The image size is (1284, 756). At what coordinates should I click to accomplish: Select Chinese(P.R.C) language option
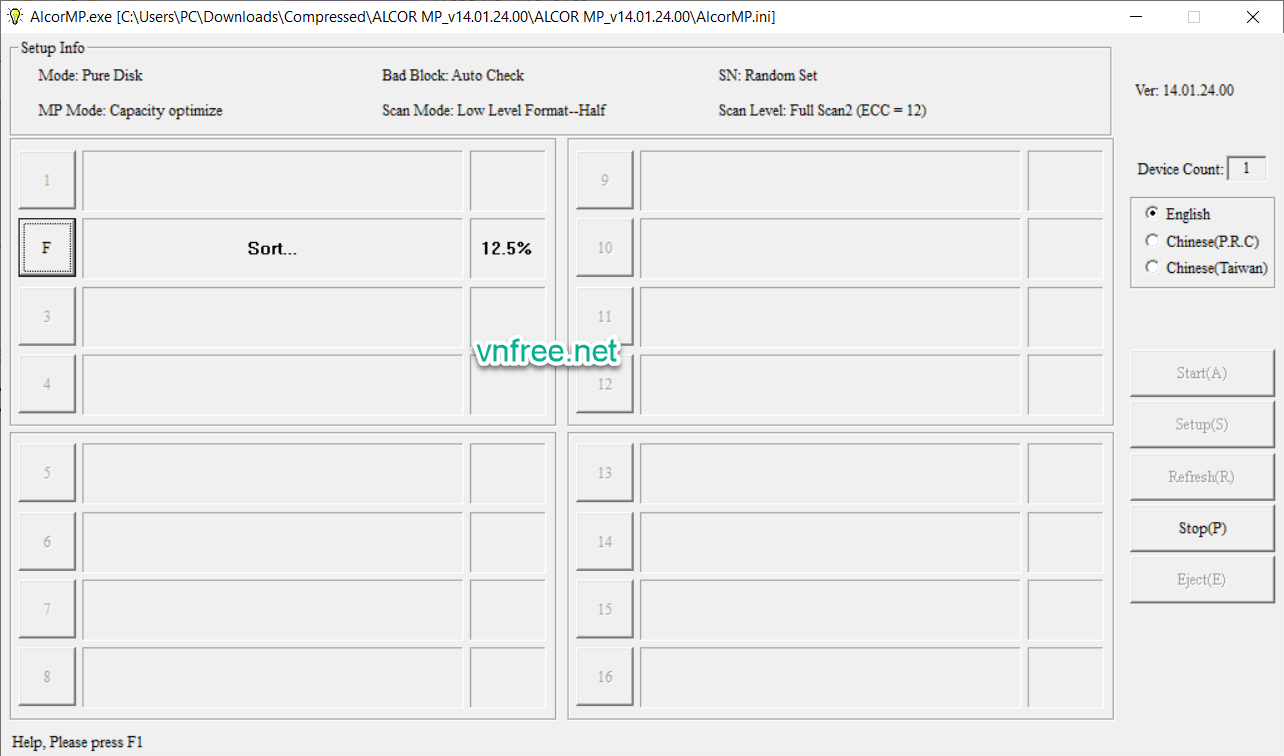(1153, 241)
